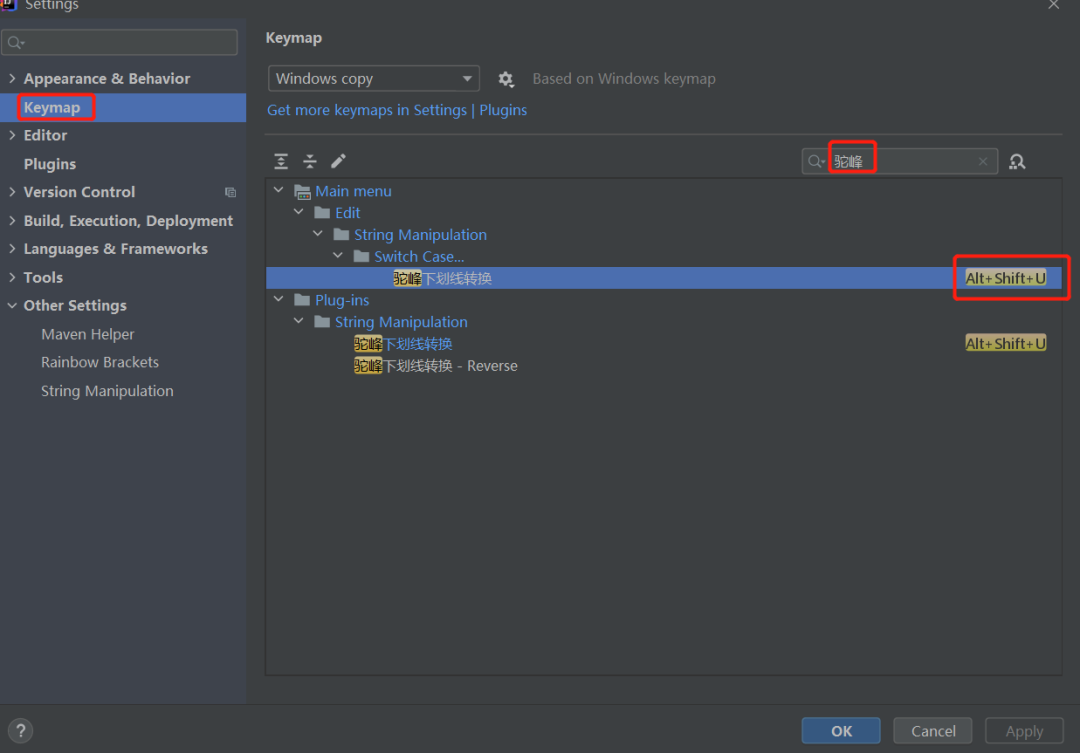Click the Find Actions by Shortcut icon
Image resolution: width=1080 pixels, height=753 pixels.
[1017, 162]
